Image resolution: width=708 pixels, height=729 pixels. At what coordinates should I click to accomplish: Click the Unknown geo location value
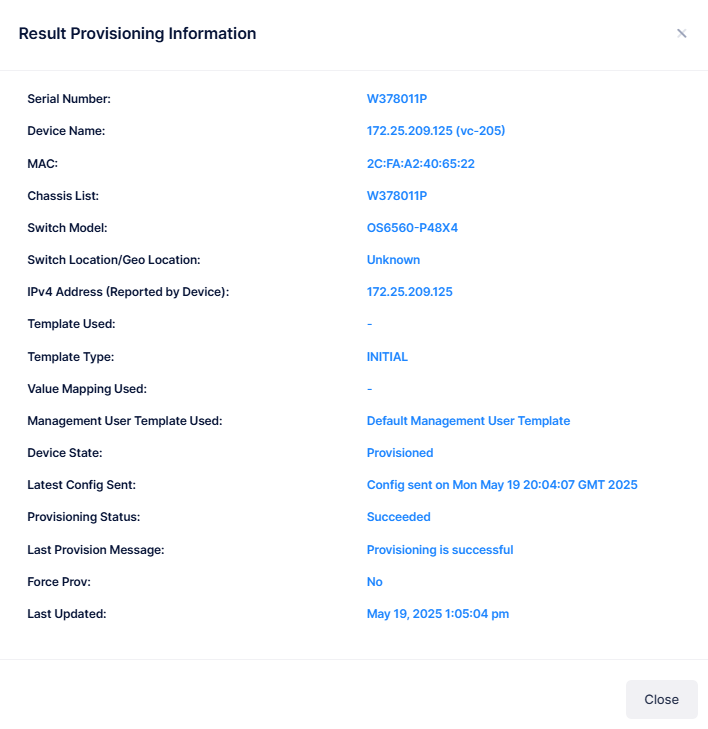(x=393, y=260)
